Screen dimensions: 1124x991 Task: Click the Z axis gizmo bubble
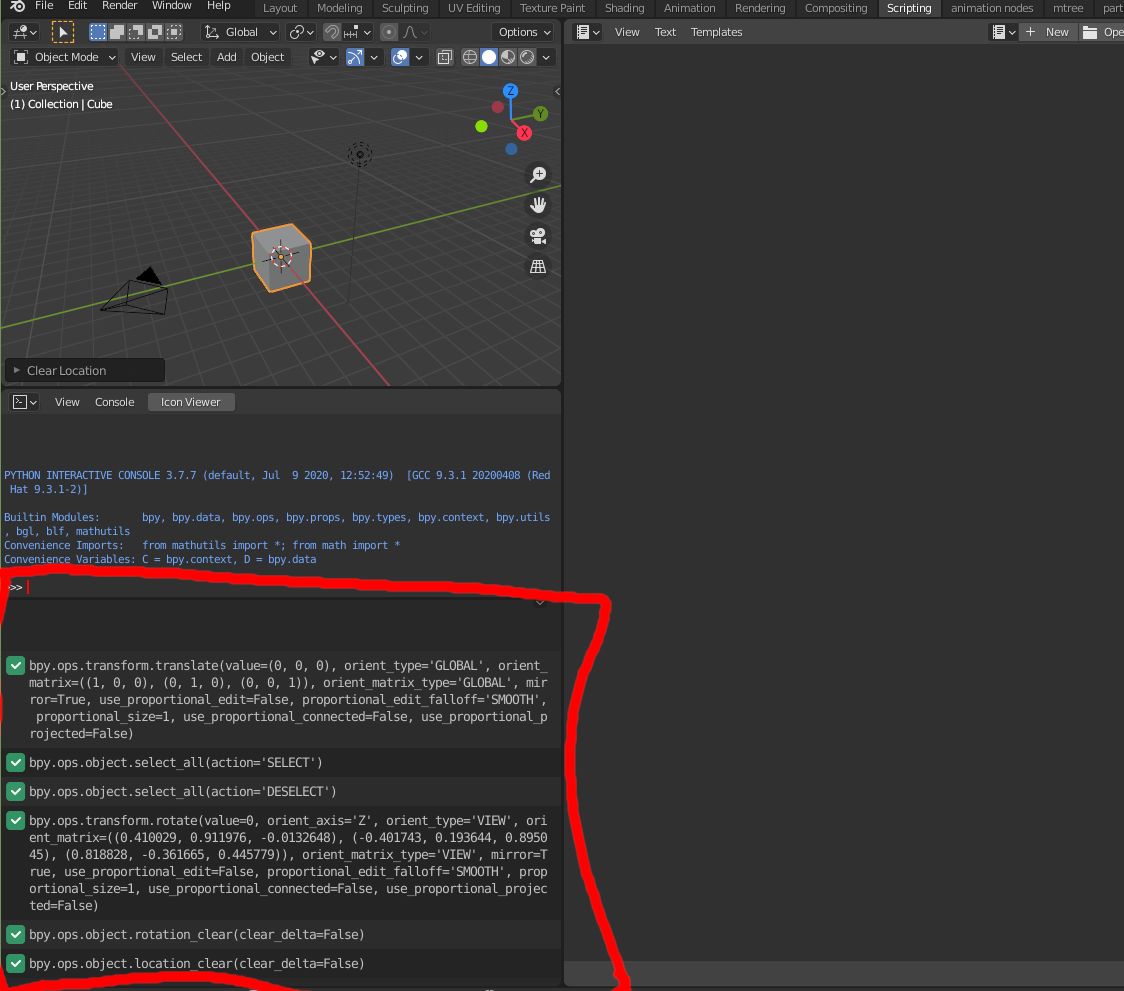tap(510, 91)
